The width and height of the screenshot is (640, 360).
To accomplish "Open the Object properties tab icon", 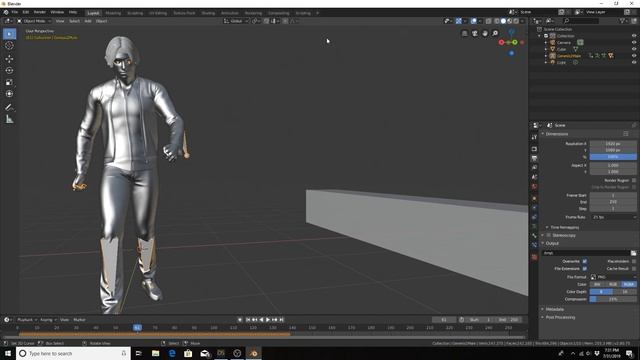I will pos(534,198).
